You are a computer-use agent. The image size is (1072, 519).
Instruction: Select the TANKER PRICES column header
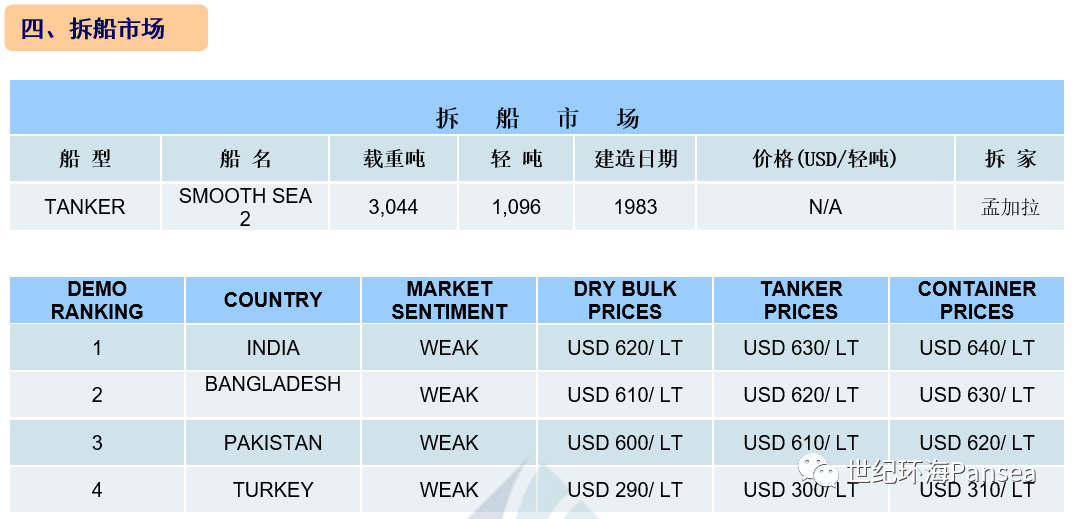pyautogui.click(x=801, y=300)
